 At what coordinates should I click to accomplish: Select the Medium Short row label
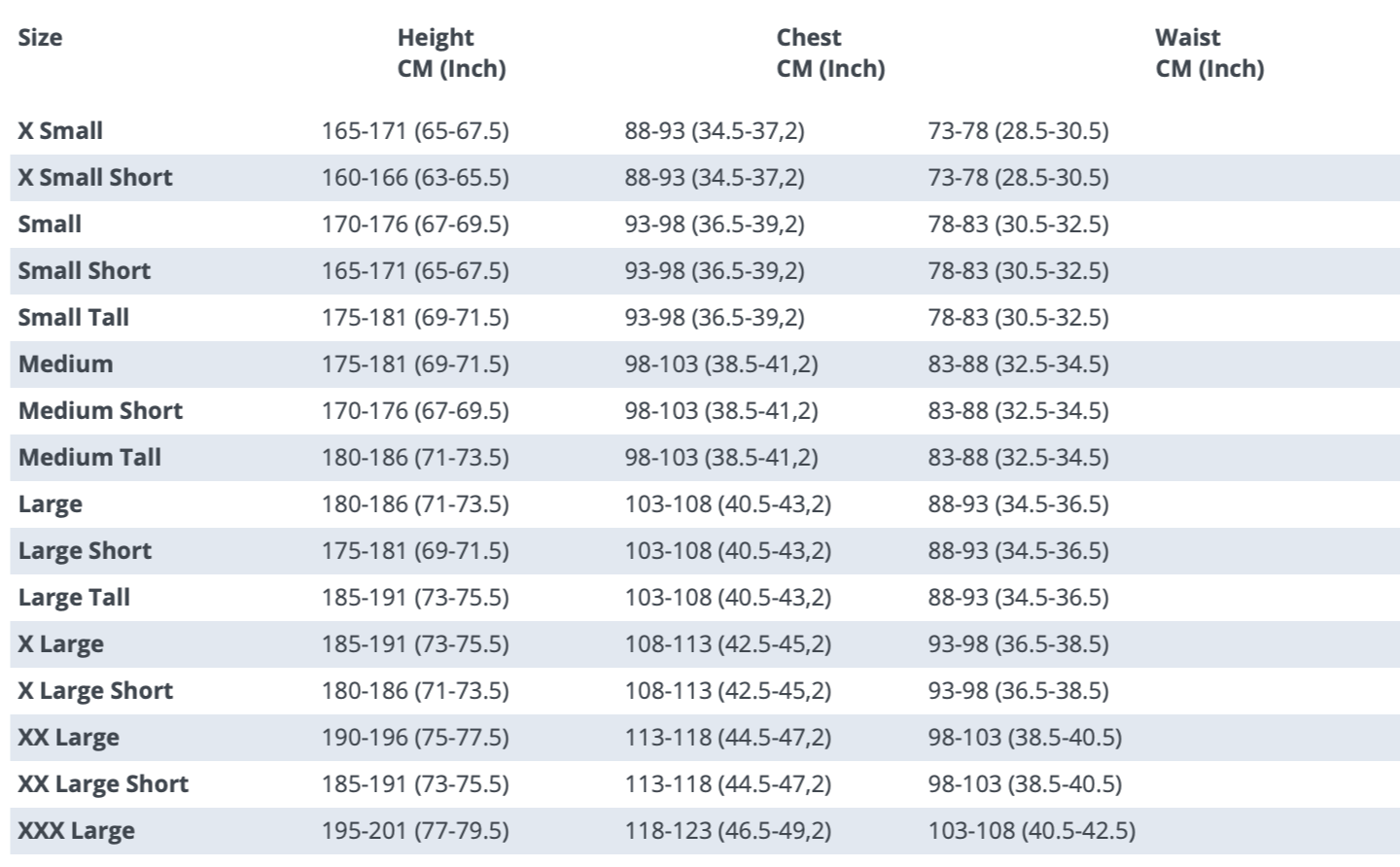(100, 411)
